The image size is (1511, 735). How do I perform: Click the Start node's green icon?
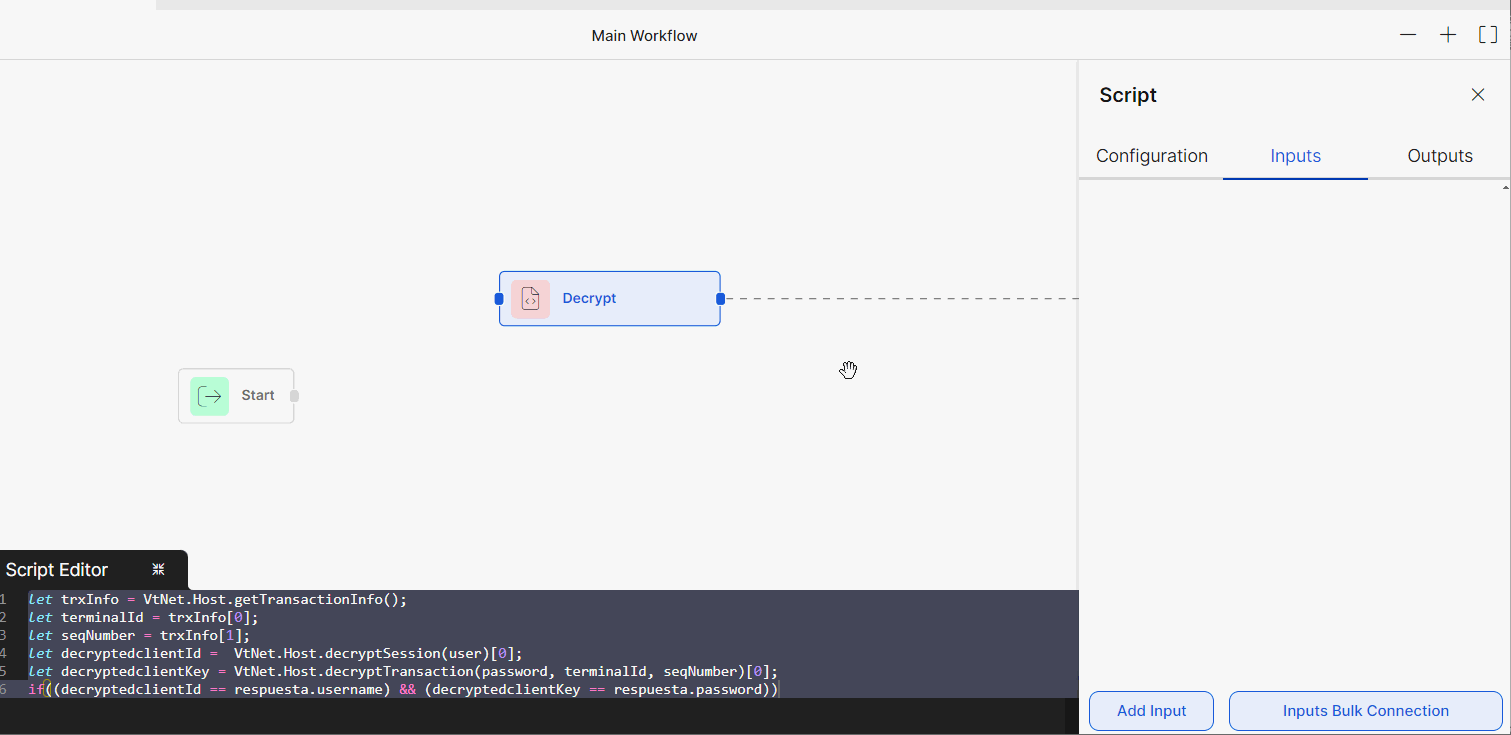(x=209, y=395)
